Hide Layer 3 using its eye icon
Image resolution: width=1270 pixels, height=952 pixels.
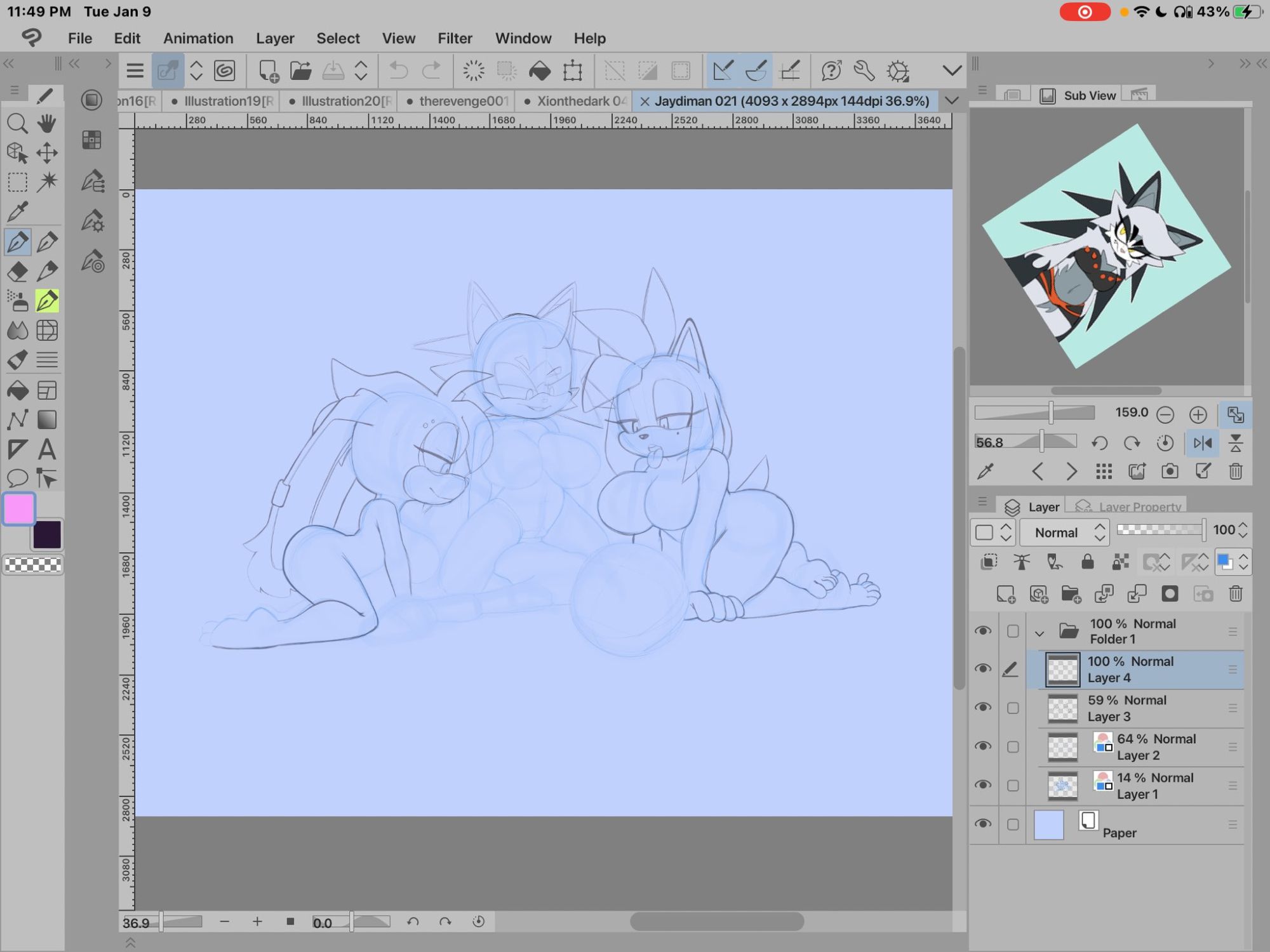(983, 708)
